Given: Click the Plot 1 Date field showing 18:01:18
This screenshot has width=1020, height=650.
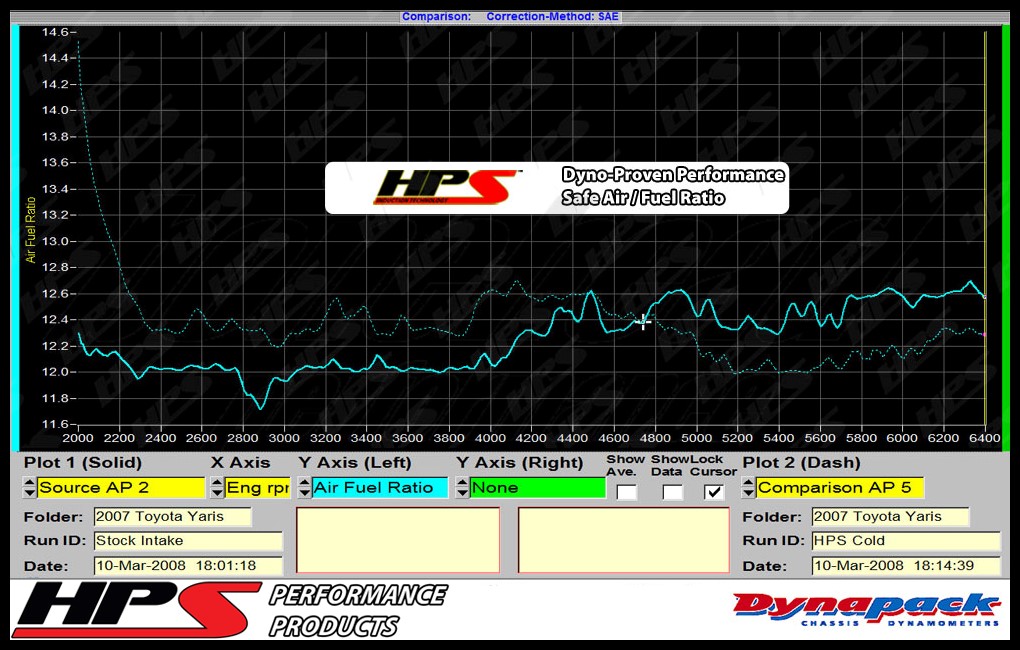Looking at the screenshot, I should pos(189,565).
